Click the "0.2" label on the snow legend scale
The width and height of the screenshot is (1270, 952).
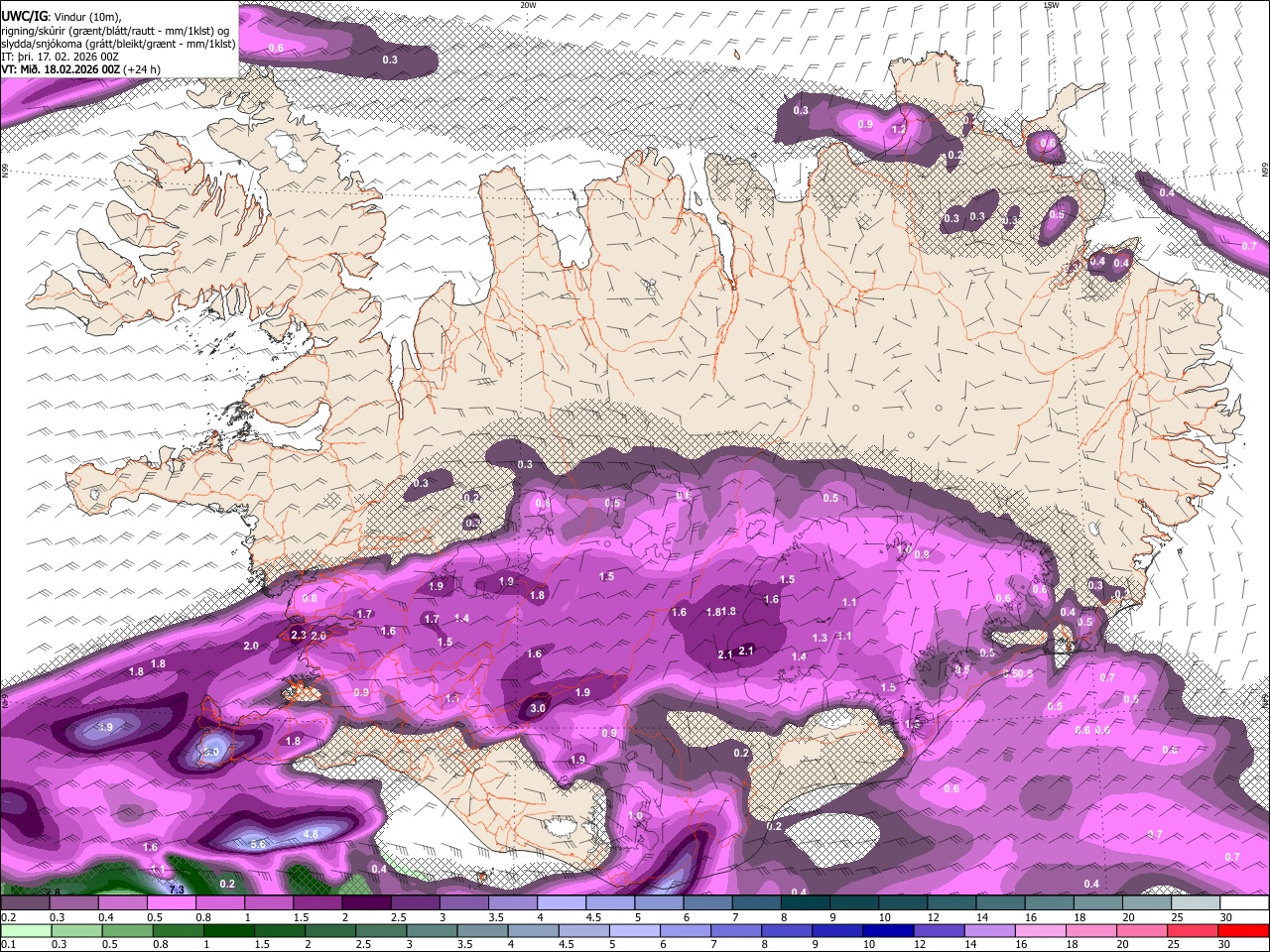(8, 917)
